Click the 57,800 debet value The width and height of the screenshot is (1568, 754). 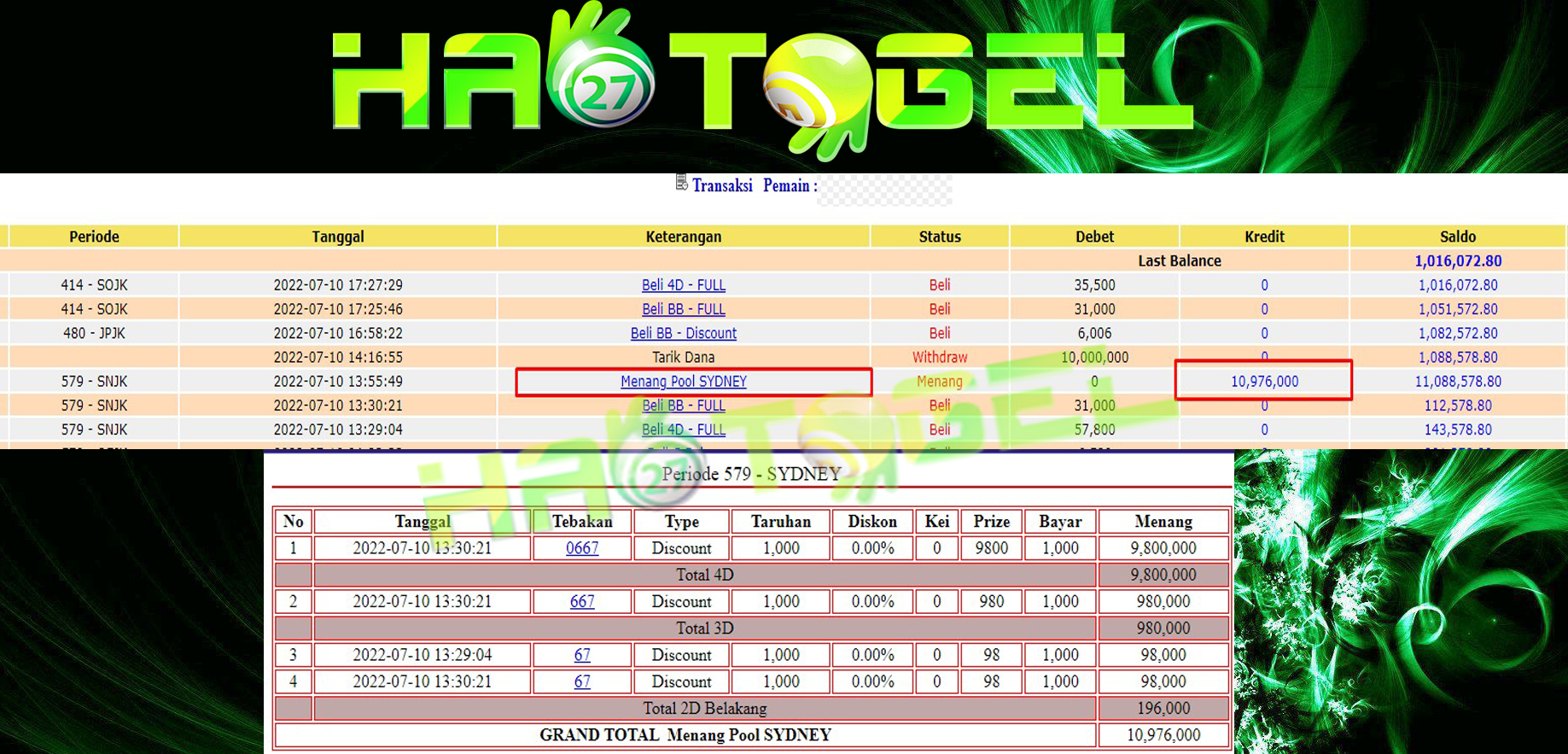click(1094, 430)
